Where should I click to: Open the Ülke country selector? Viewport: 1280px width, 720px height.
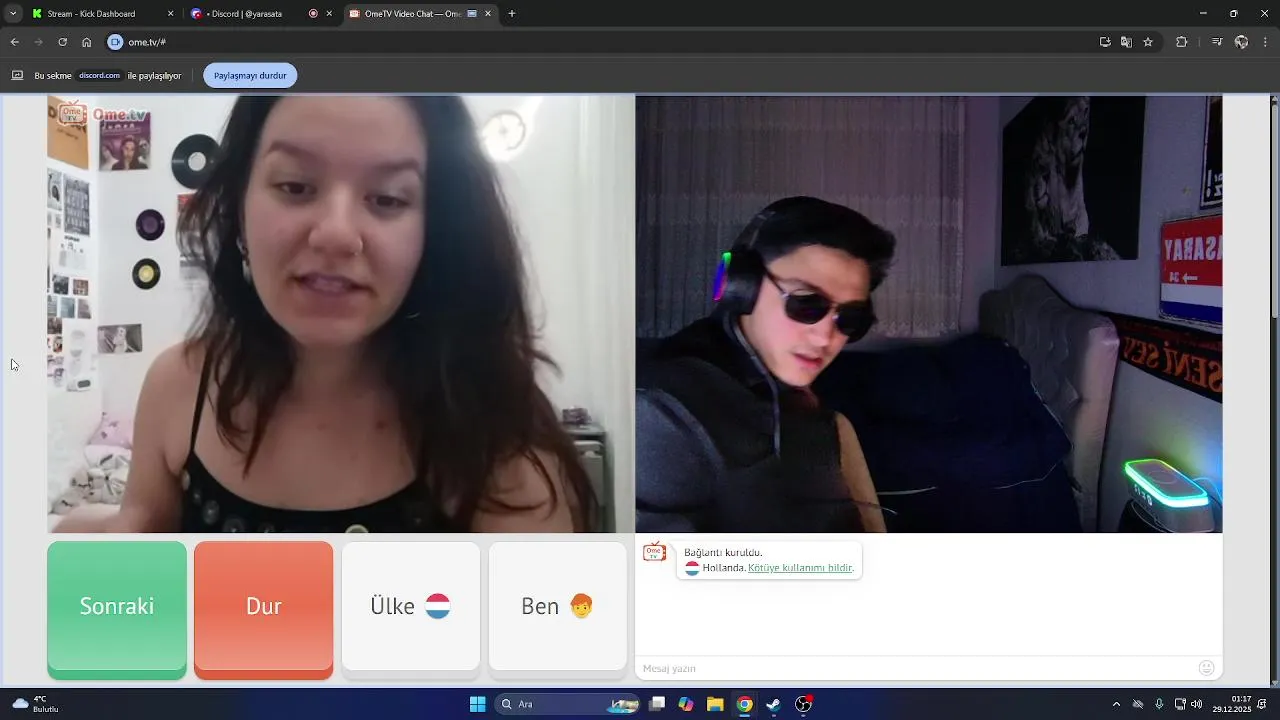pos(411,606)
